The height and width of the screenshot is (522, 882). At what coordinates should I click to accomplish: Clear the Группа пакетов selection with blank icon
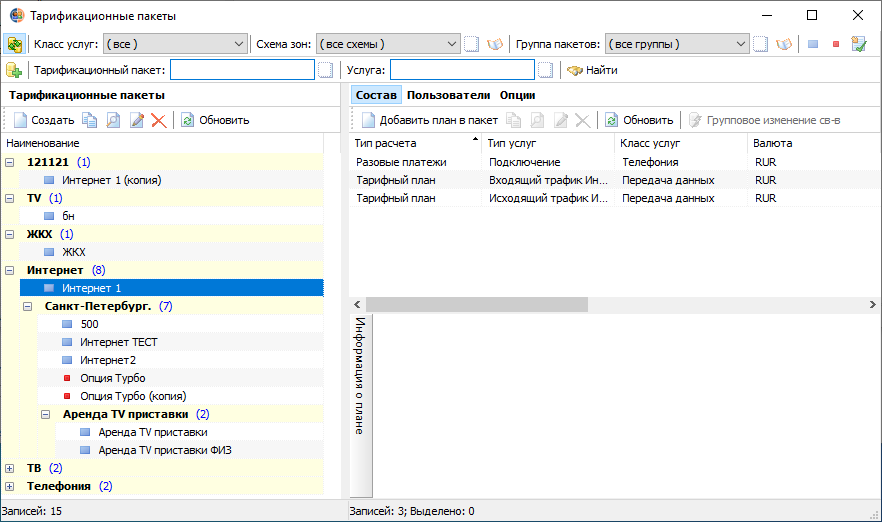pyautogui.click(x=760, y=44)
